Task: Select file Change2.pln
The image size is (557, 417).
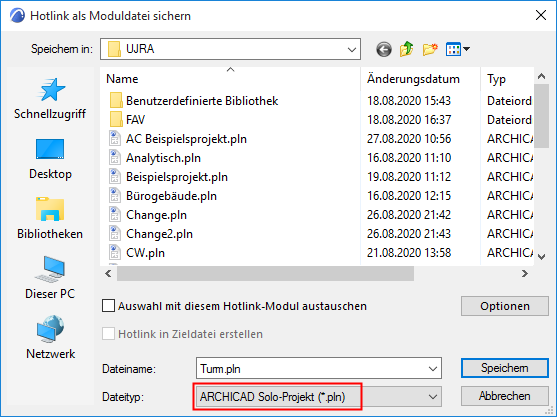Action: (x=151, y=234)
